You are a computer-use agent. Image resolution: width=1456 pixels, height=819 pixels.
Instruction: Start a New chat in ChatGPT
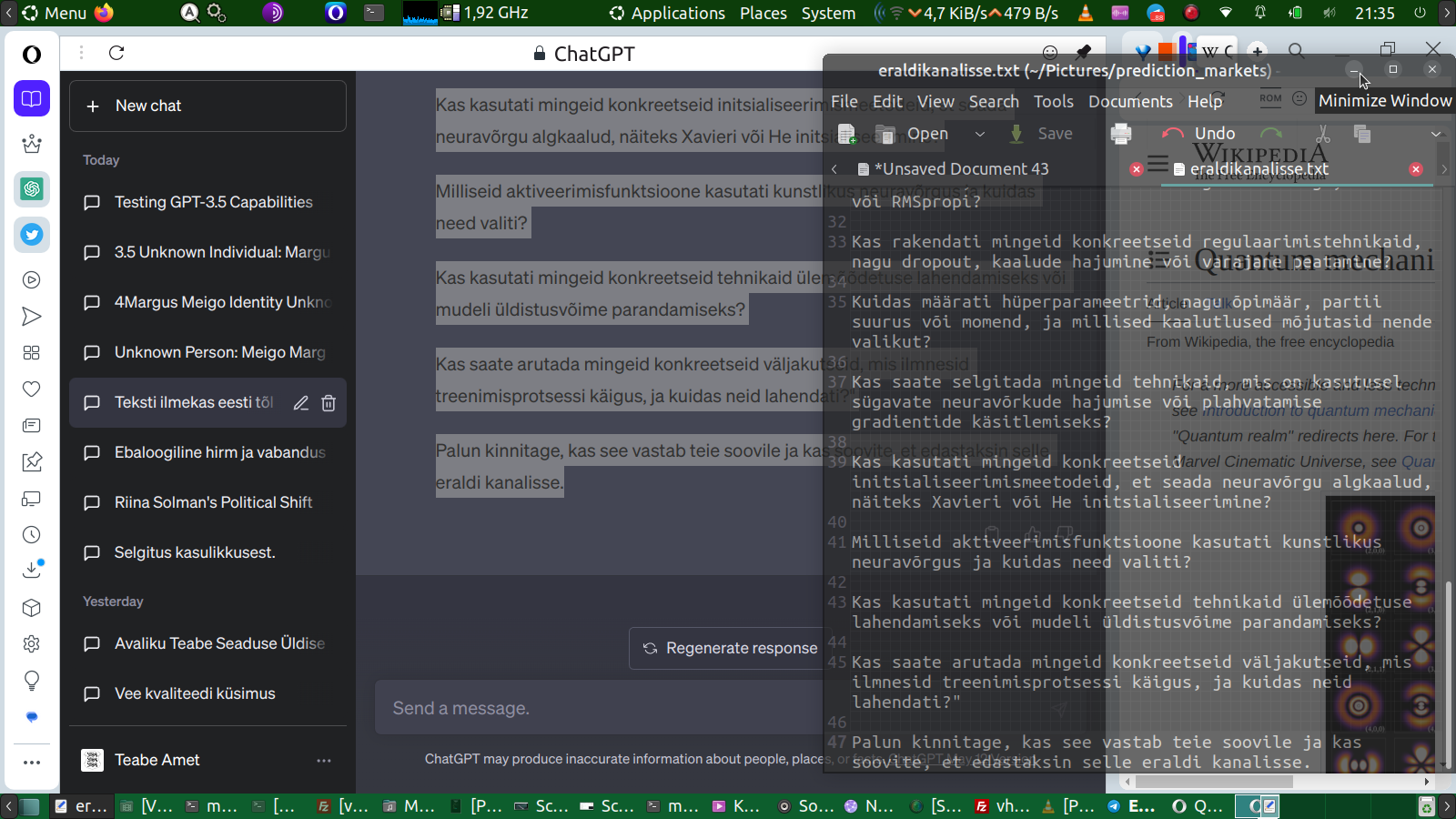(207, 106)
